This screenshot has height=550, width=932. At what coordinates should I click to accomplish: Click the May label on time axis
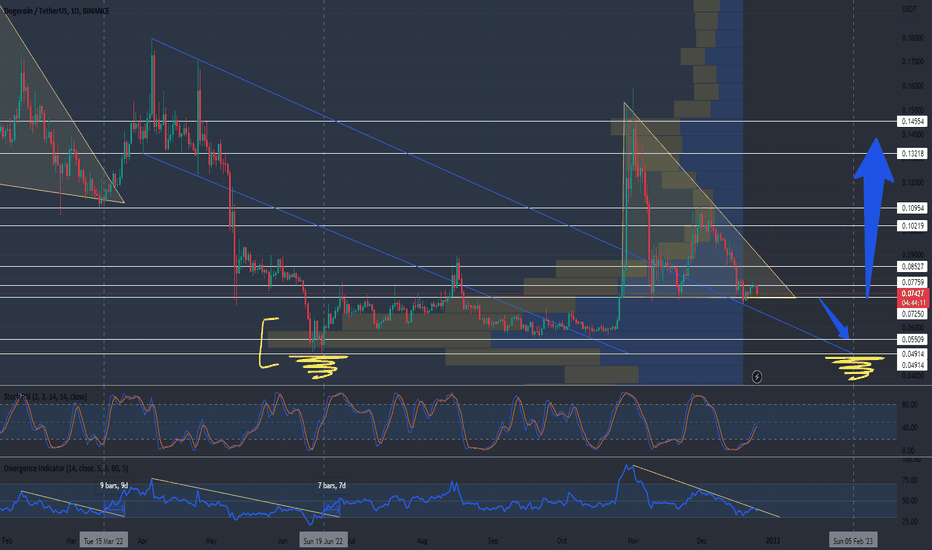(x=211, y=540)
